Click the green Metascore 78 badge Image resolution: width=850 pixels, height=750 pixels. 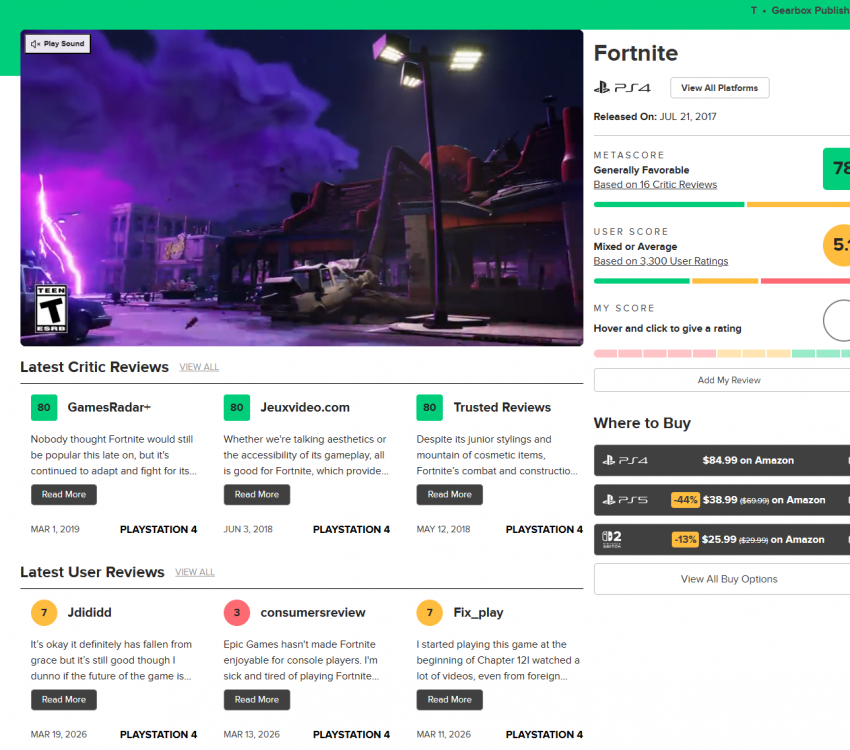coord(836,169)
